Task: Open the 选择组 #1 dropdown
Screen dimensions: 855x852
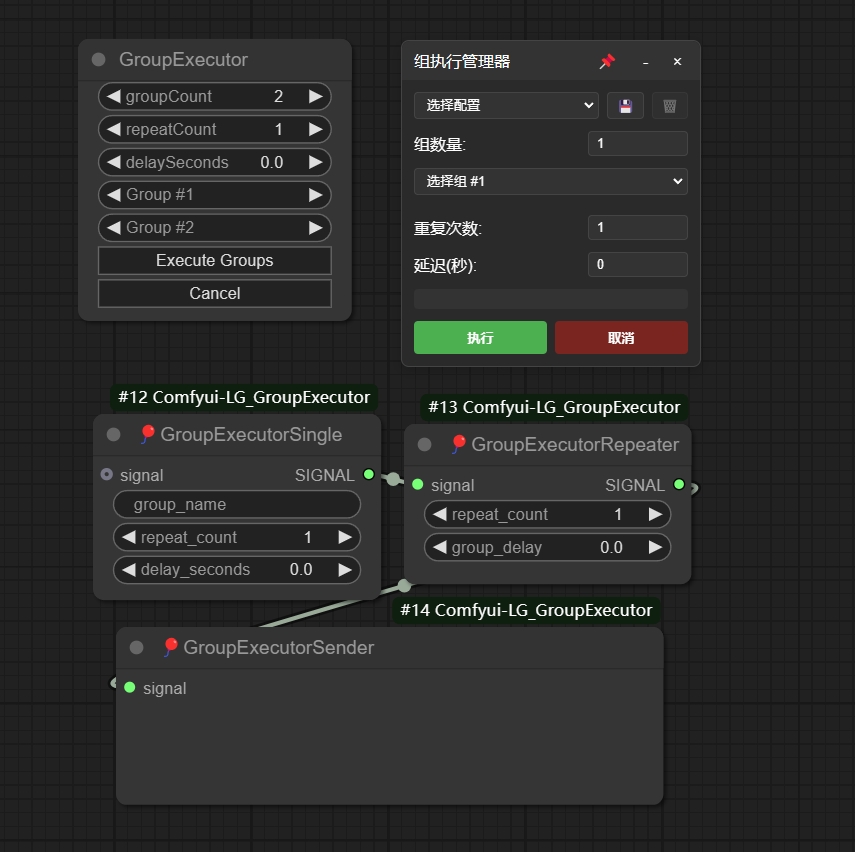Action: coord(551,181)
